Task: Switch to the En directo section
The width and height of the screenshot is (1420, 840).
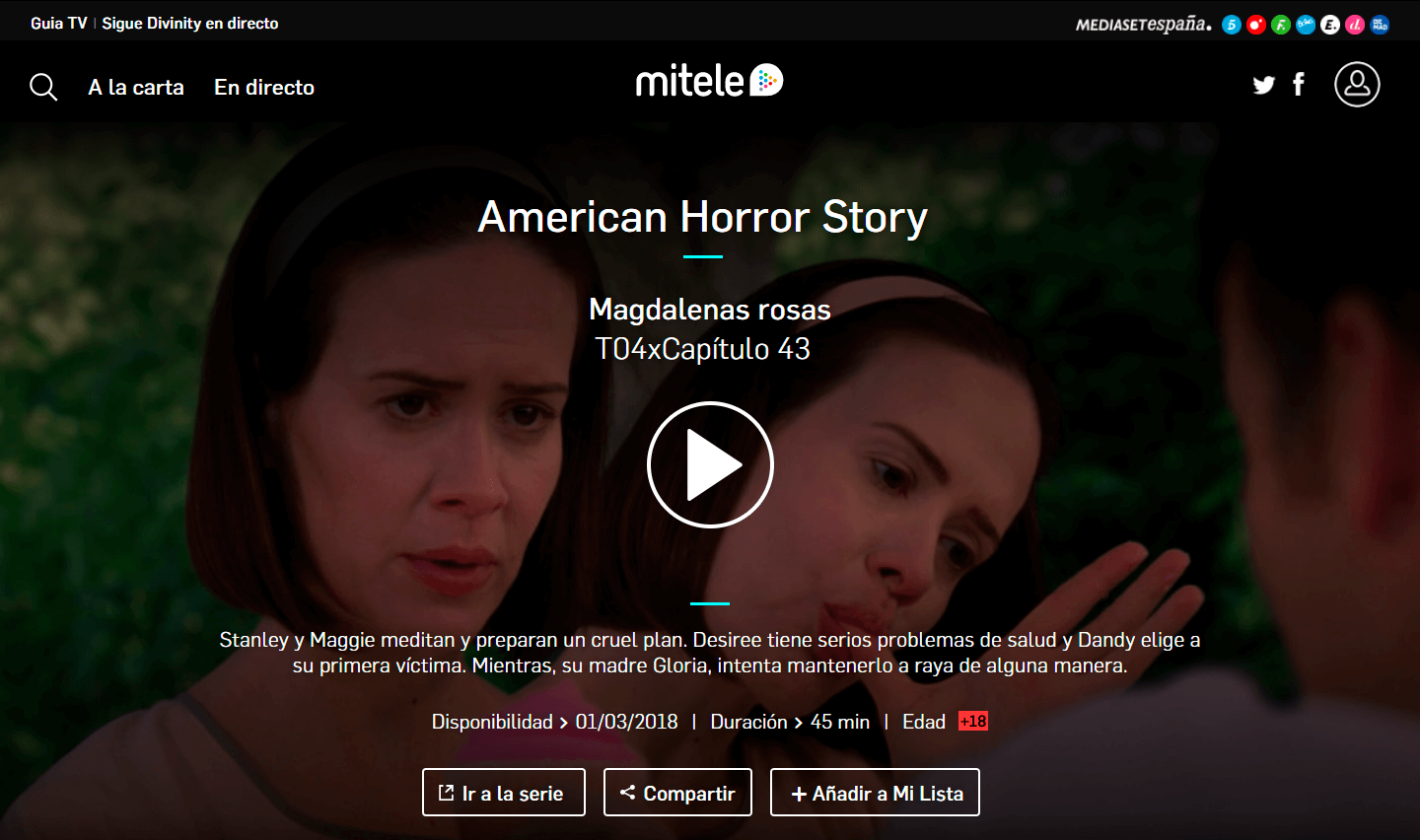Action: [x=264, y=87]
